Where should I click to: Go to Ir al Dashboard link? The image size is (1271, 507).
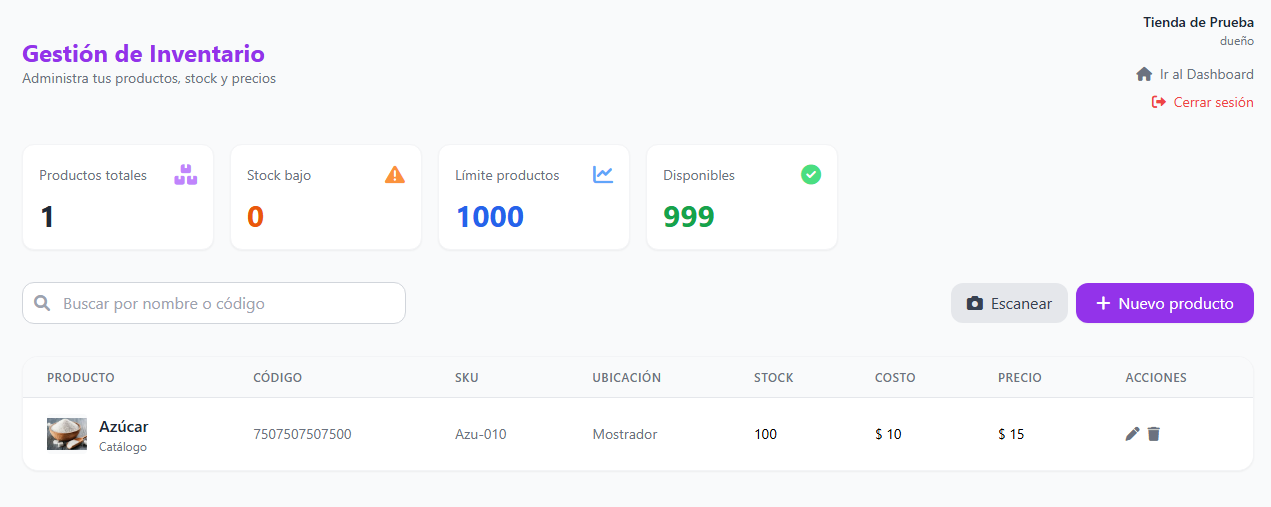[x=1195, y=74]
